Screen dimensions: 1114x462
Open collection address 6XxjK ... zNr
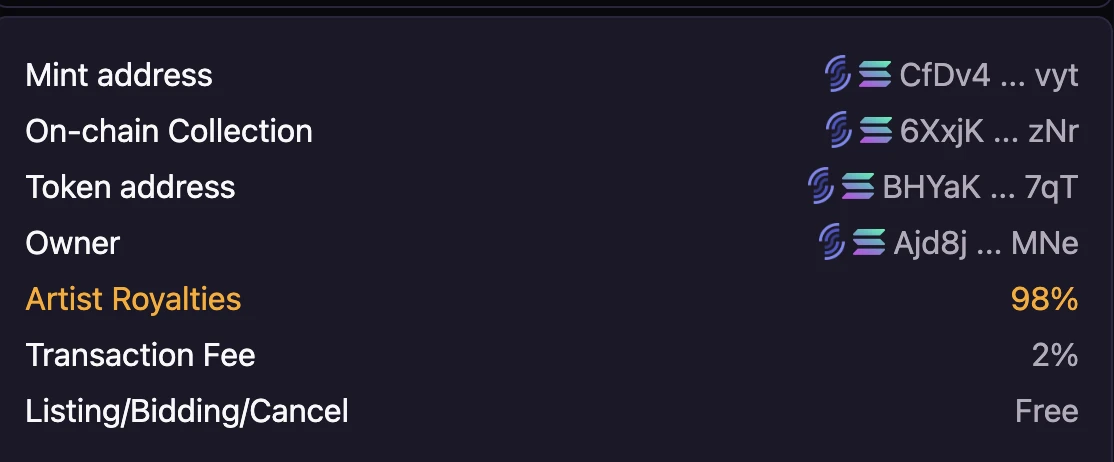[x=989, y=130]
